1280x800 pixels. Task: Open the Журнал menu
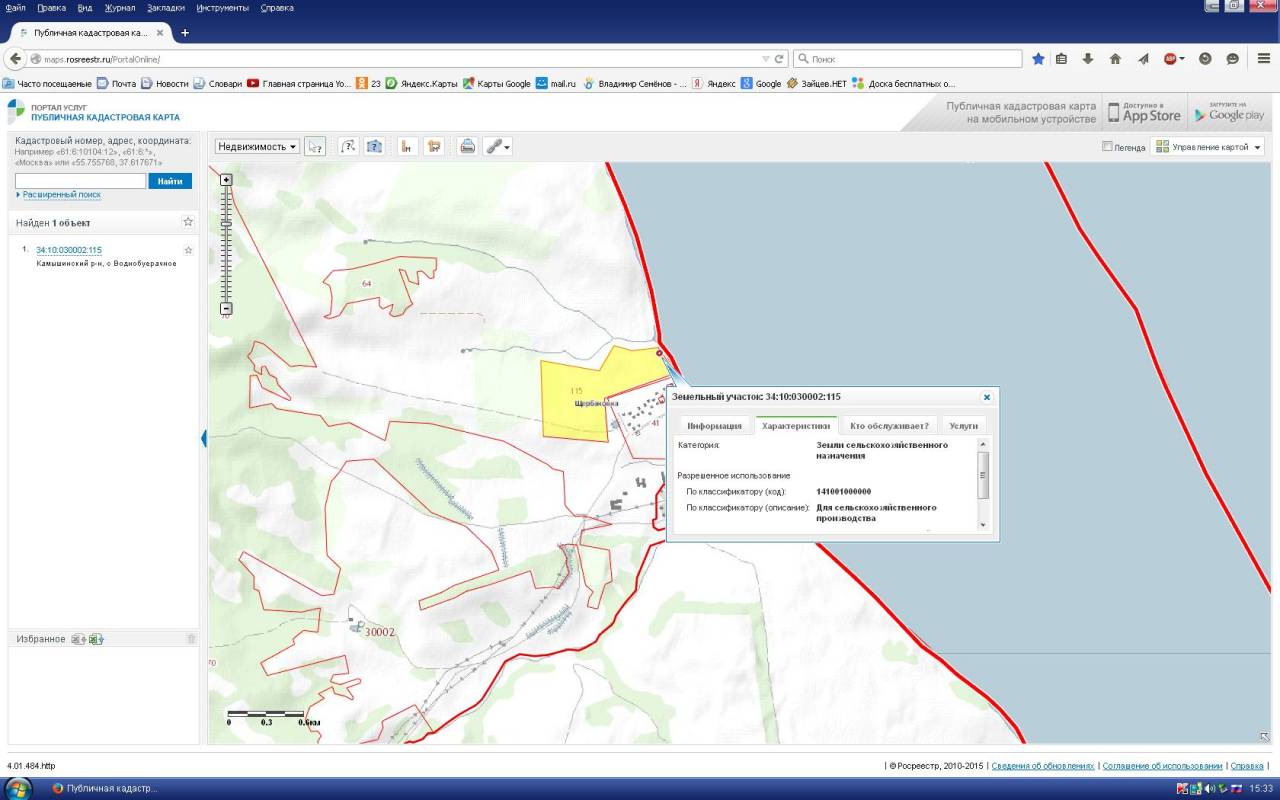(120, 7)
